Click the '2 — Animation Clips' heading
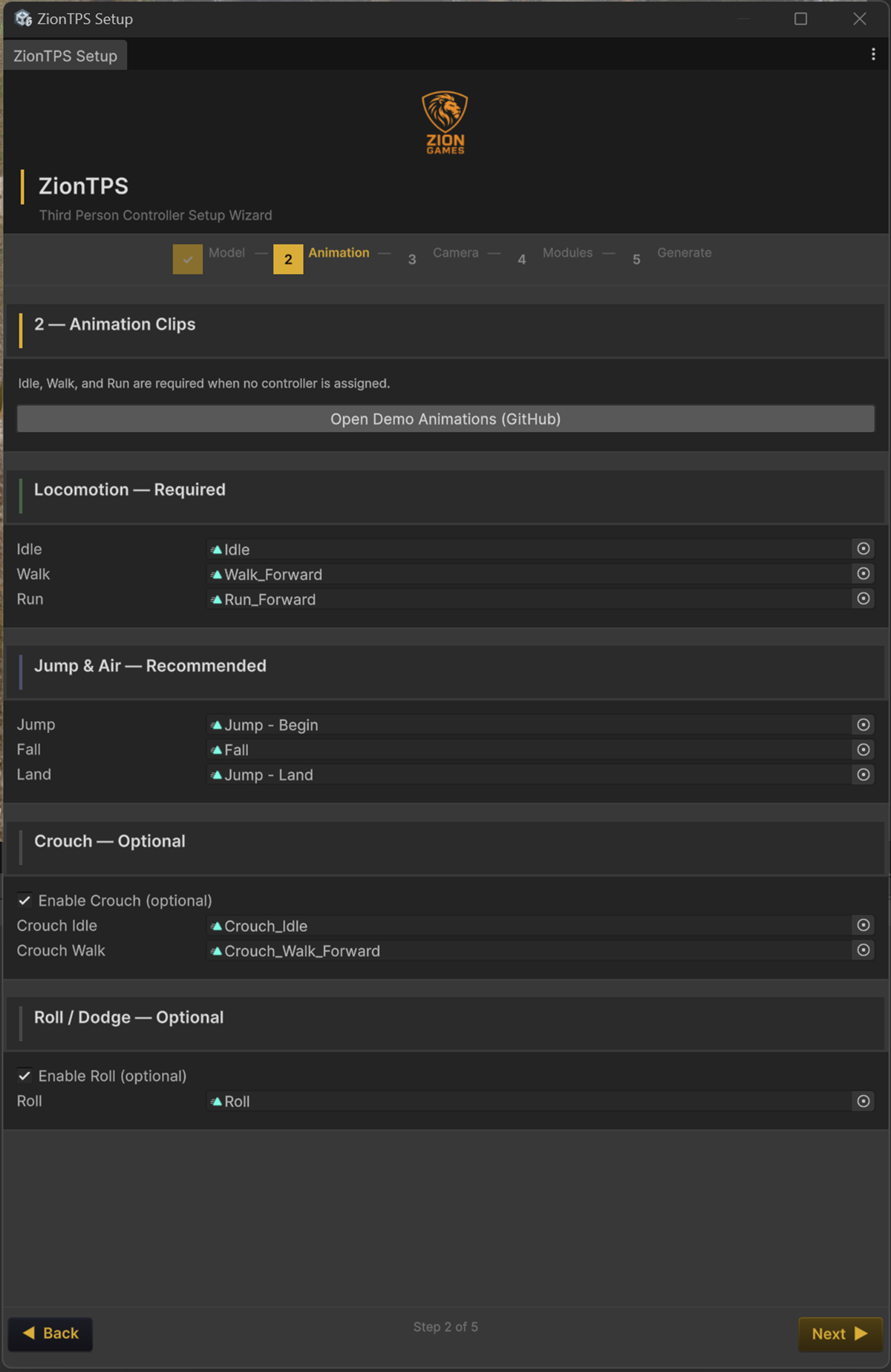Image resolution: width=891 pixels, height=1372 pixels. coord(115,324)
